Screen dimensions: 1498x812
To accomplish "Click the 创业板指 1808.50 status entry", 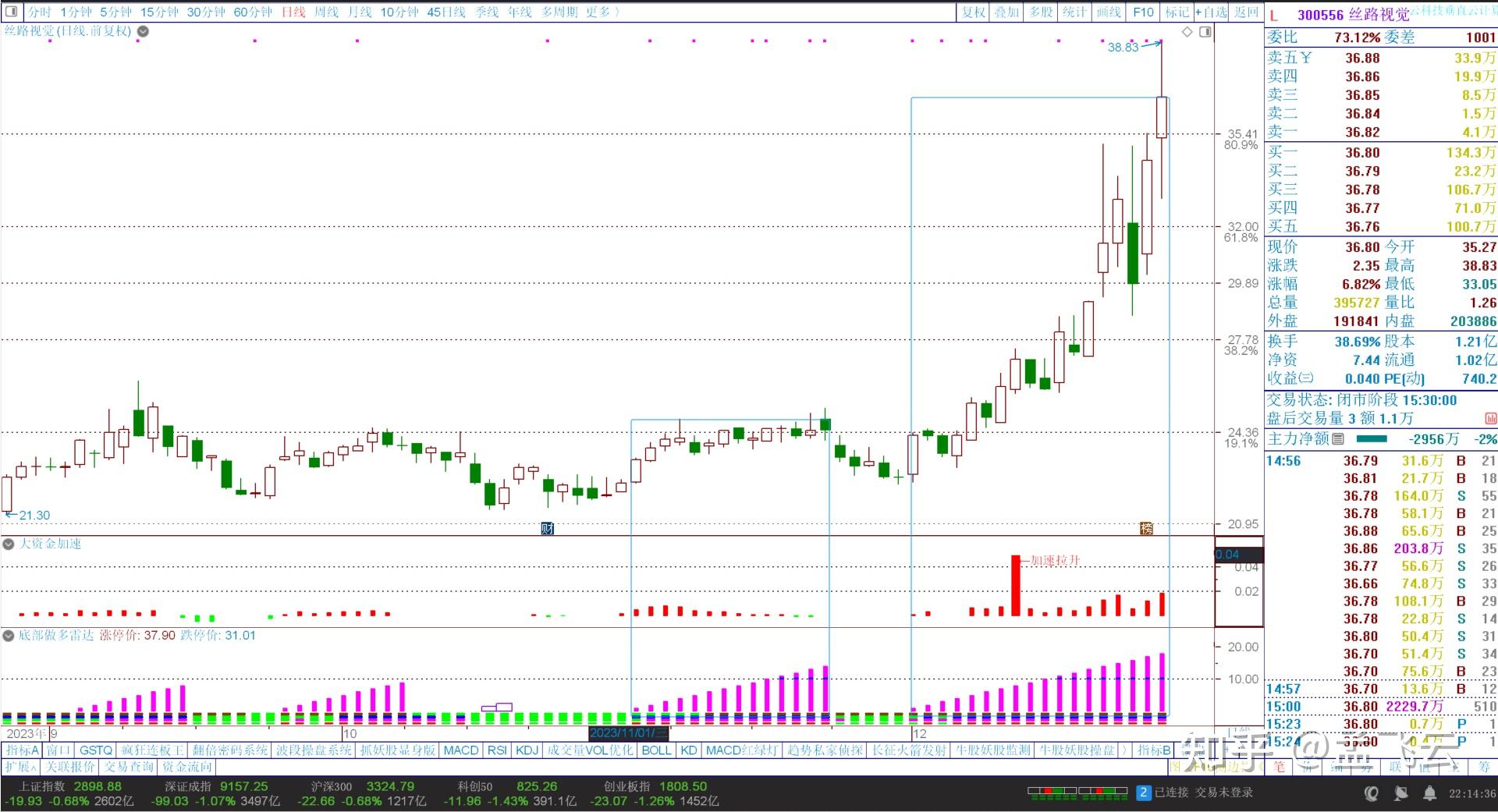I will tap(655, 786).
